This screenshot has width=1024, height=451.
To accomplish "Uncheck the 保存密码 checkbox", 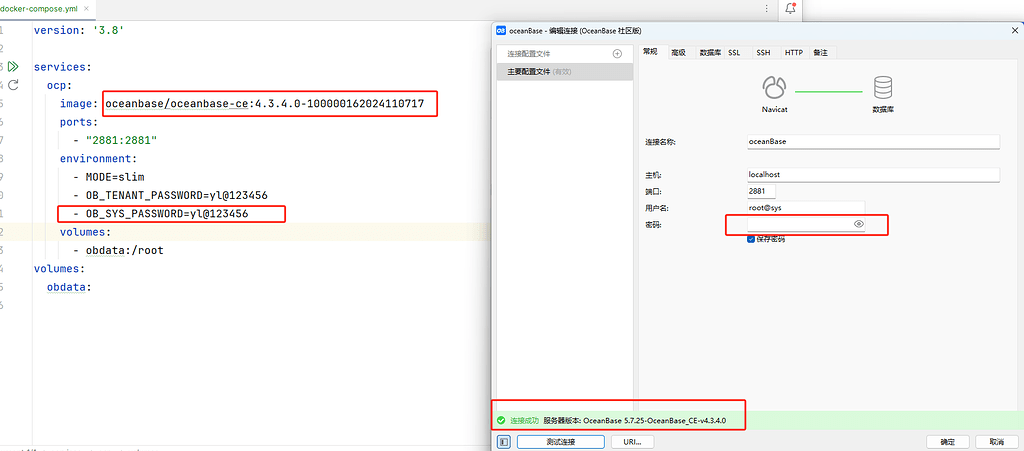I will pyautogui.click(x=751, y=239).
